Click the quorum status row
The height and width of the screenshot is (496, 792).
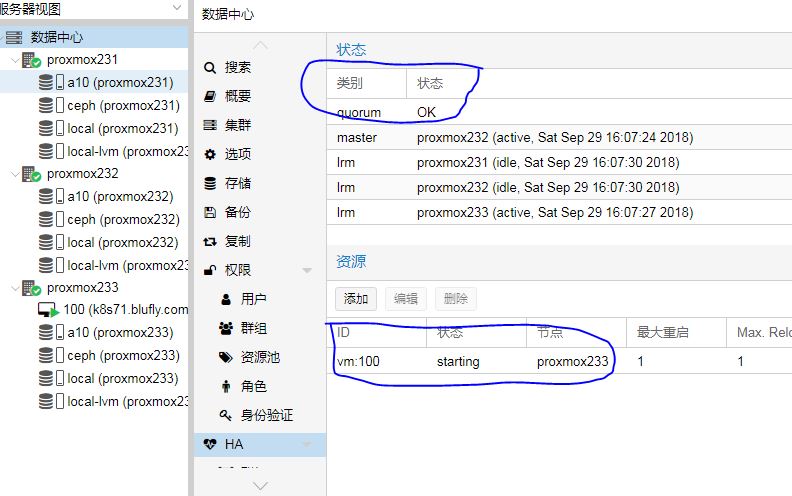(x=559, y=112)
